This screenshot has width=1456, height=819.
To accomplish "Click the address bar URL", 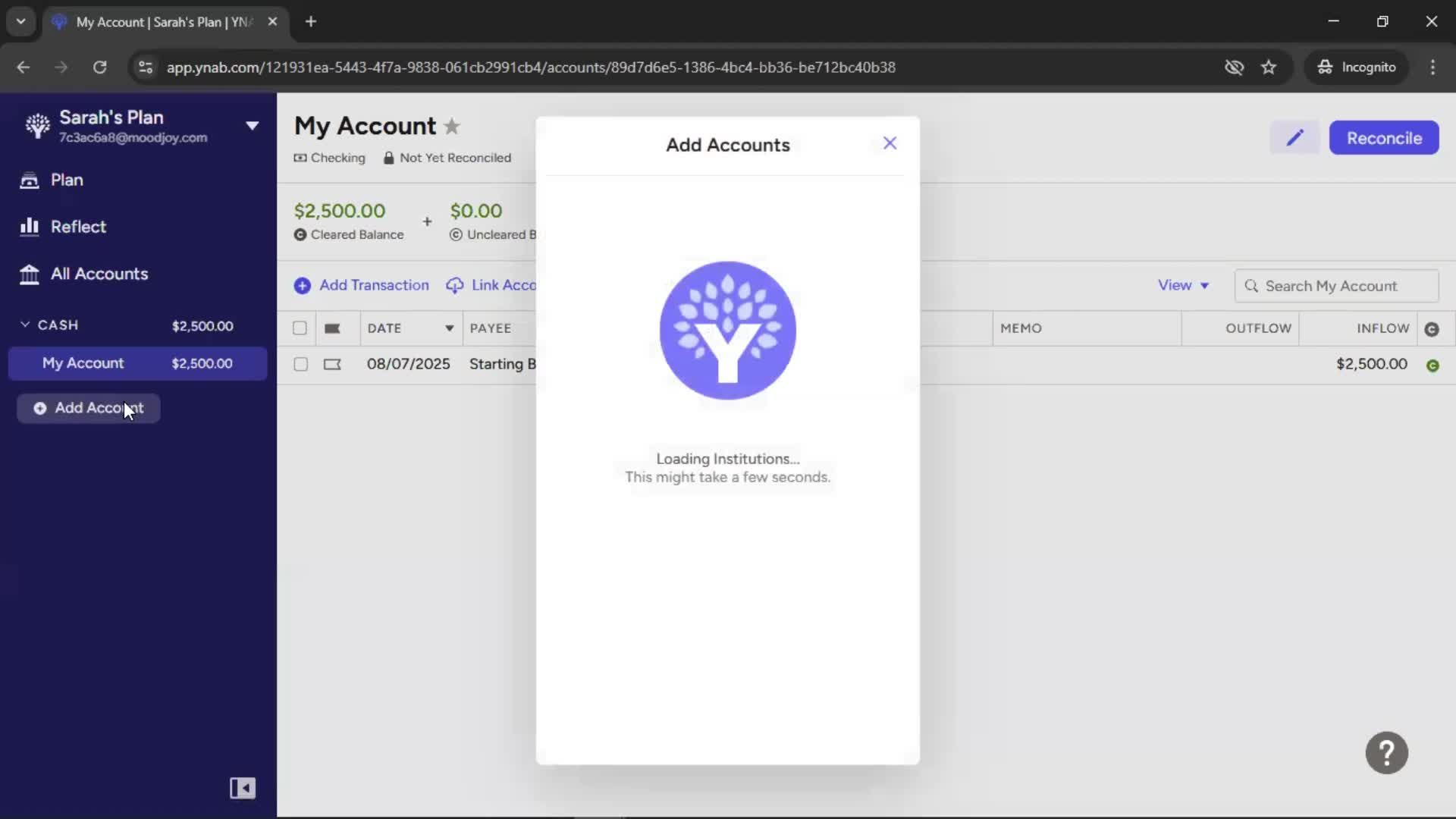I will tap(531, 67).
